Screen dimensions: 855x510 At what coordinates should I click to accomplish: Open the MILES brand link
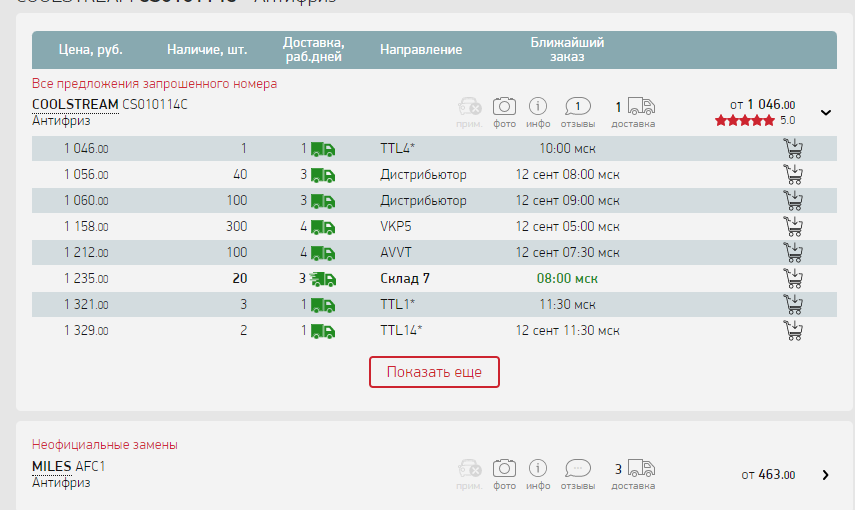(52, 466)
